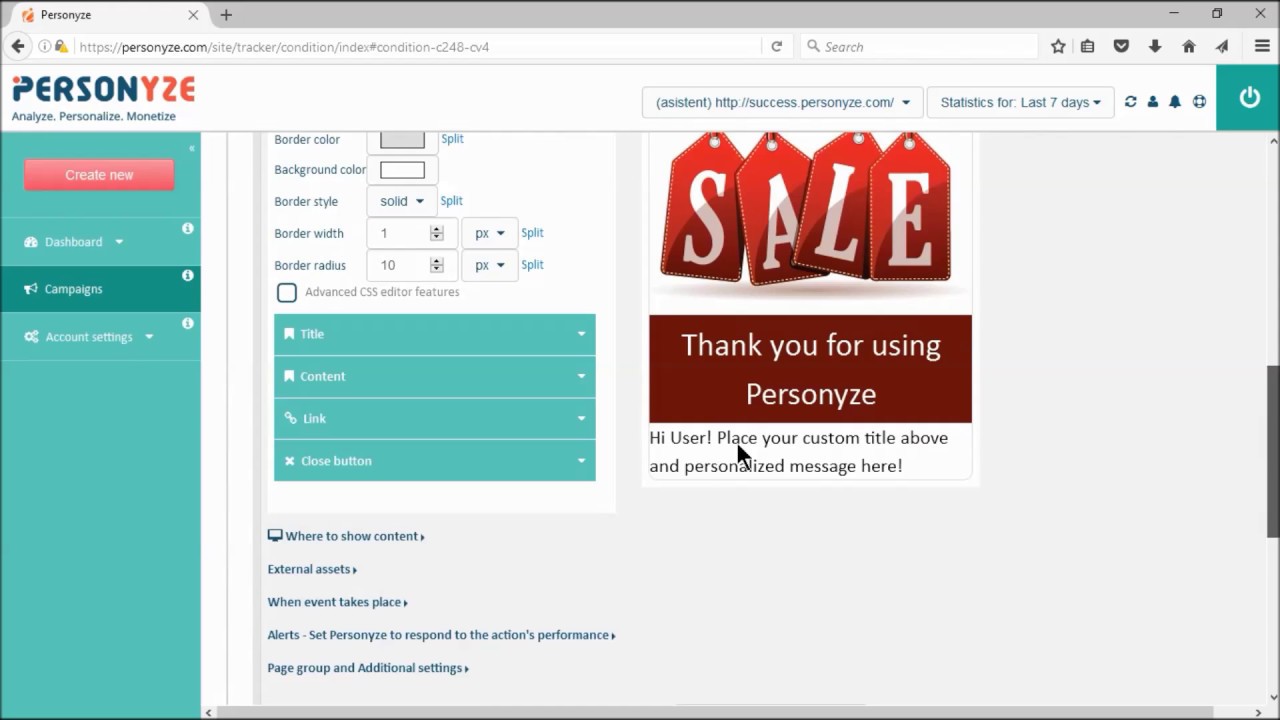Open the browser hamburger menu
The image size is (1280, 720).
point(1262,46)
